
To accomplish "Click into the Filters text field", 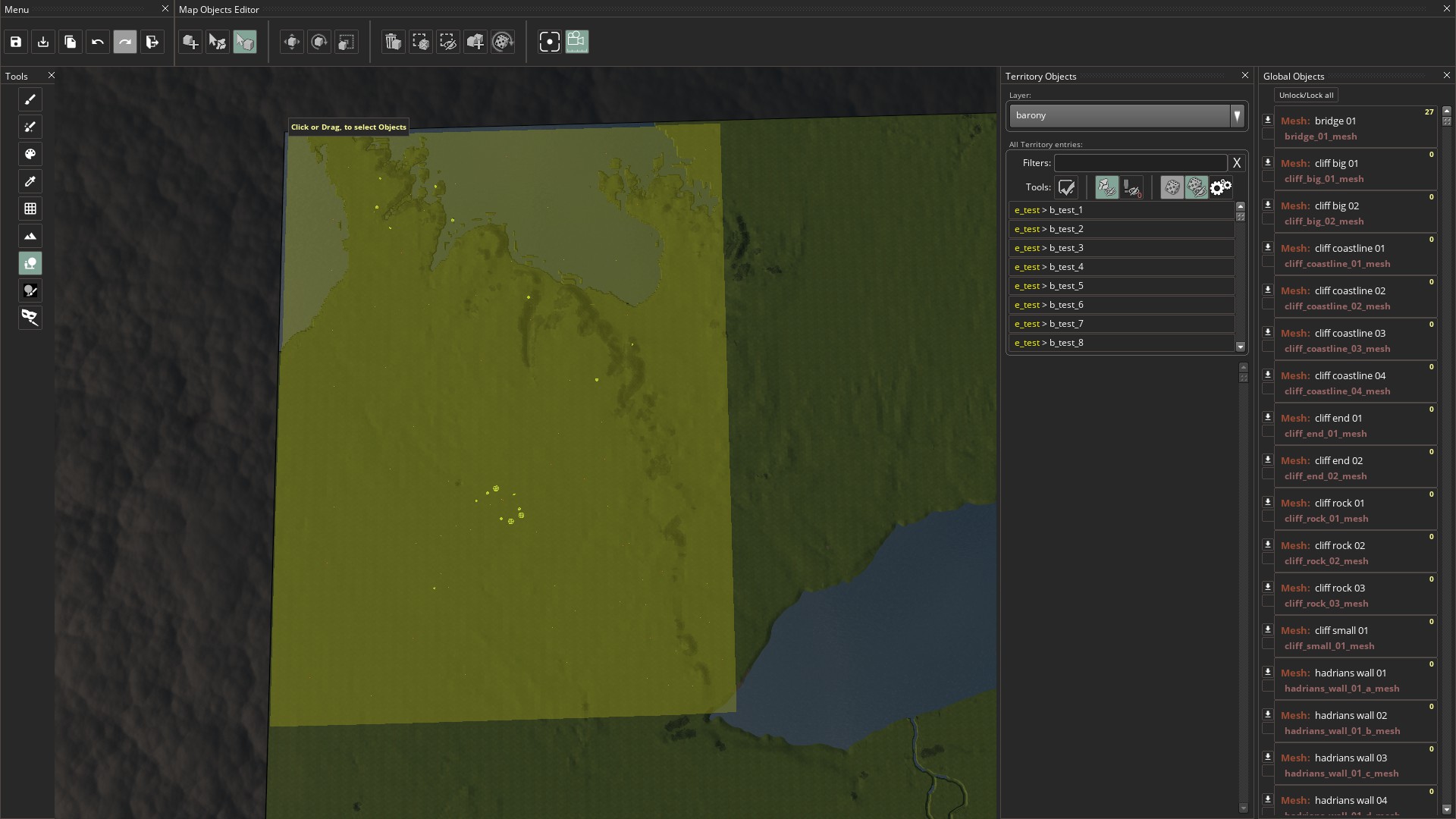I will (1140, 163).
